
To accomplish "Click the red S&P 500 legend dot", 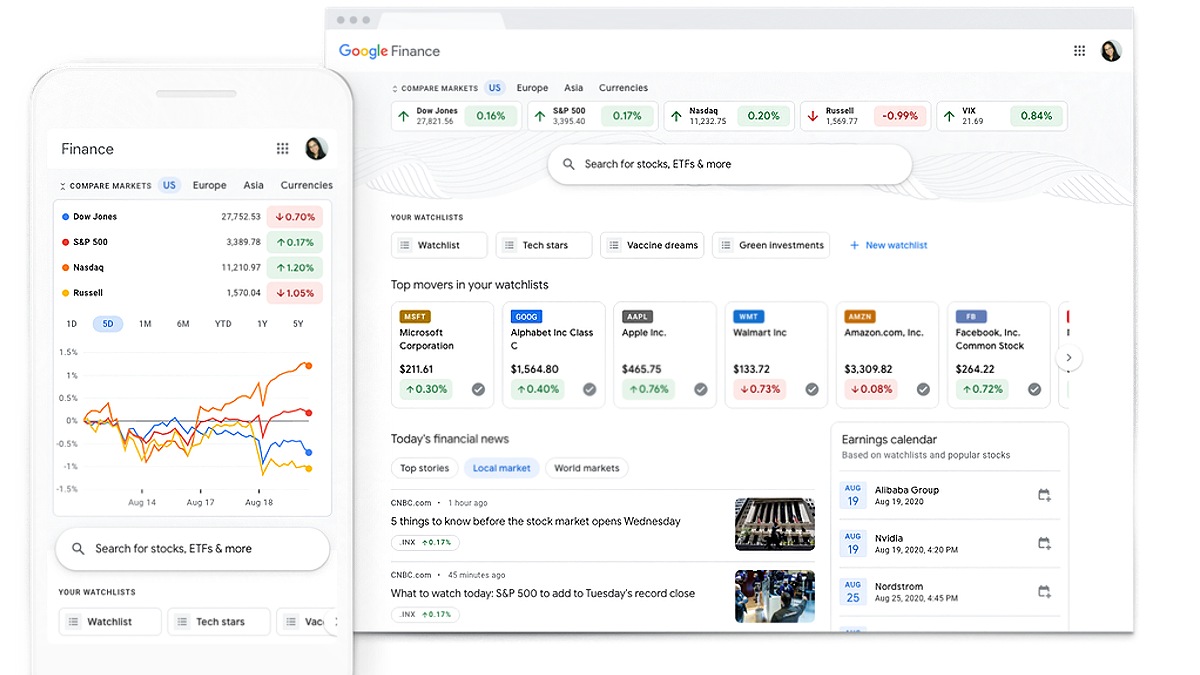I will pos(66,242).
